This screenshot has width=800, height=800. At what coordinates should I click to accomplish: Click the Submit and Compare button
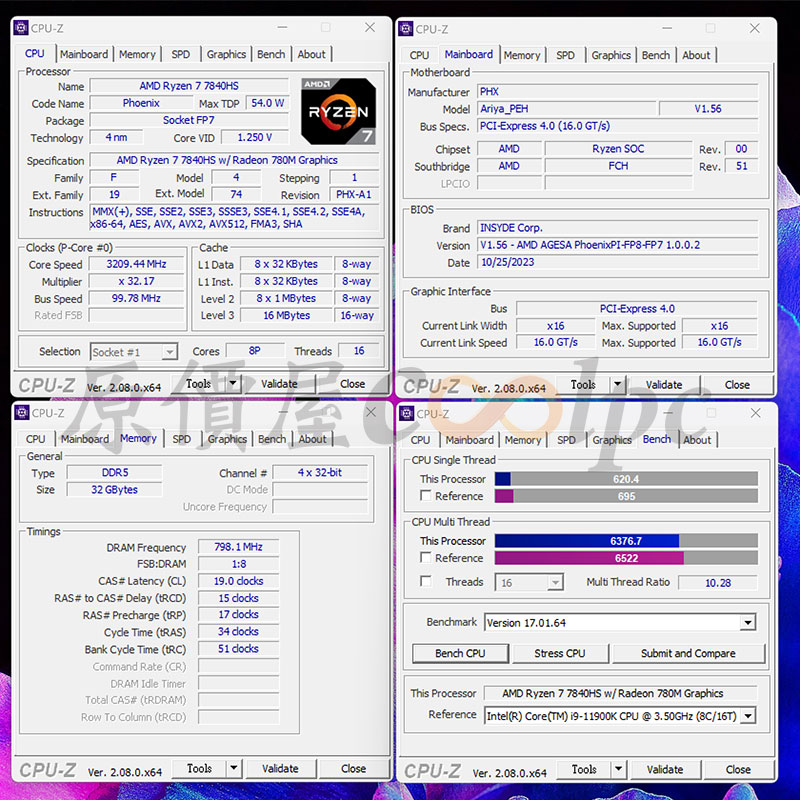688,653
